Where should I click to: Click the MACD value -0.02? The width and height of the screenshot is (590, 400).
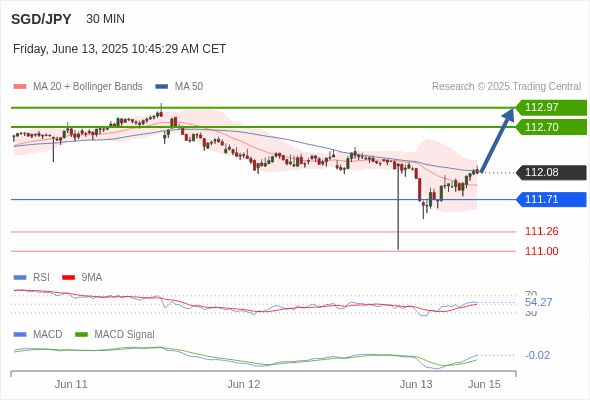pyautogui.click(x=537, y=355)
